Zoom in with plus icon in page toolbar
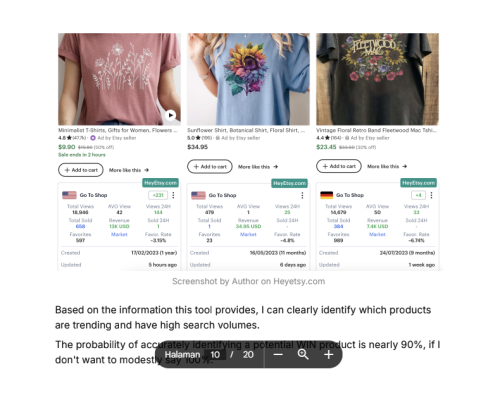 (x=328, y=355)
